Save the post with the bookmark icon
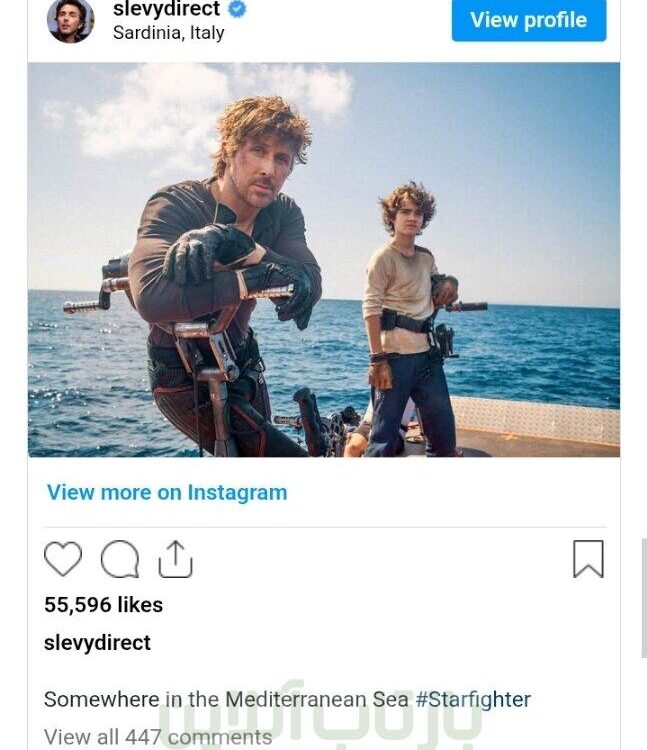The image size is (647, 750). [588, 559]
